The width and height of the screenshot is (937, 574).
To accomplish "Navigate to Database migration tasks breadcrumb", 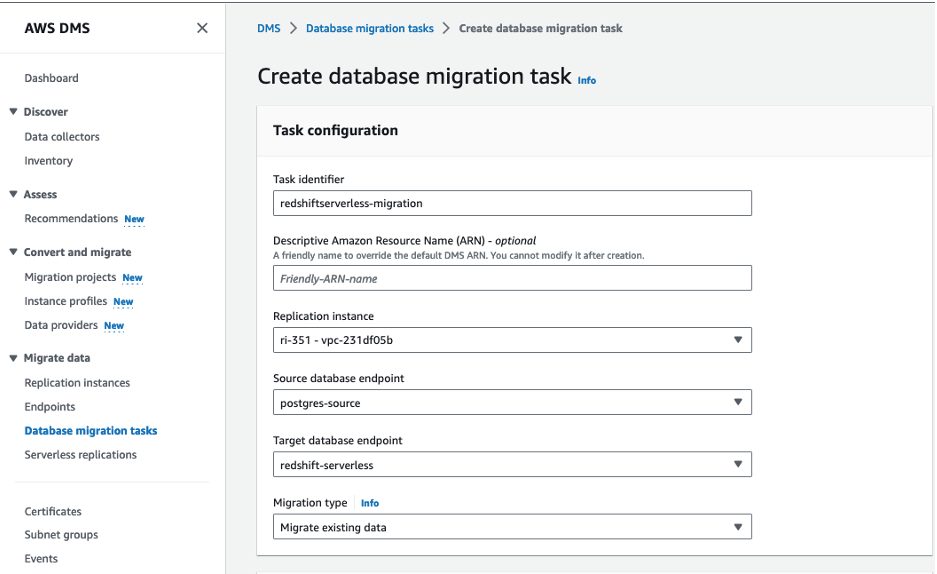I will [x=370, y=28].
